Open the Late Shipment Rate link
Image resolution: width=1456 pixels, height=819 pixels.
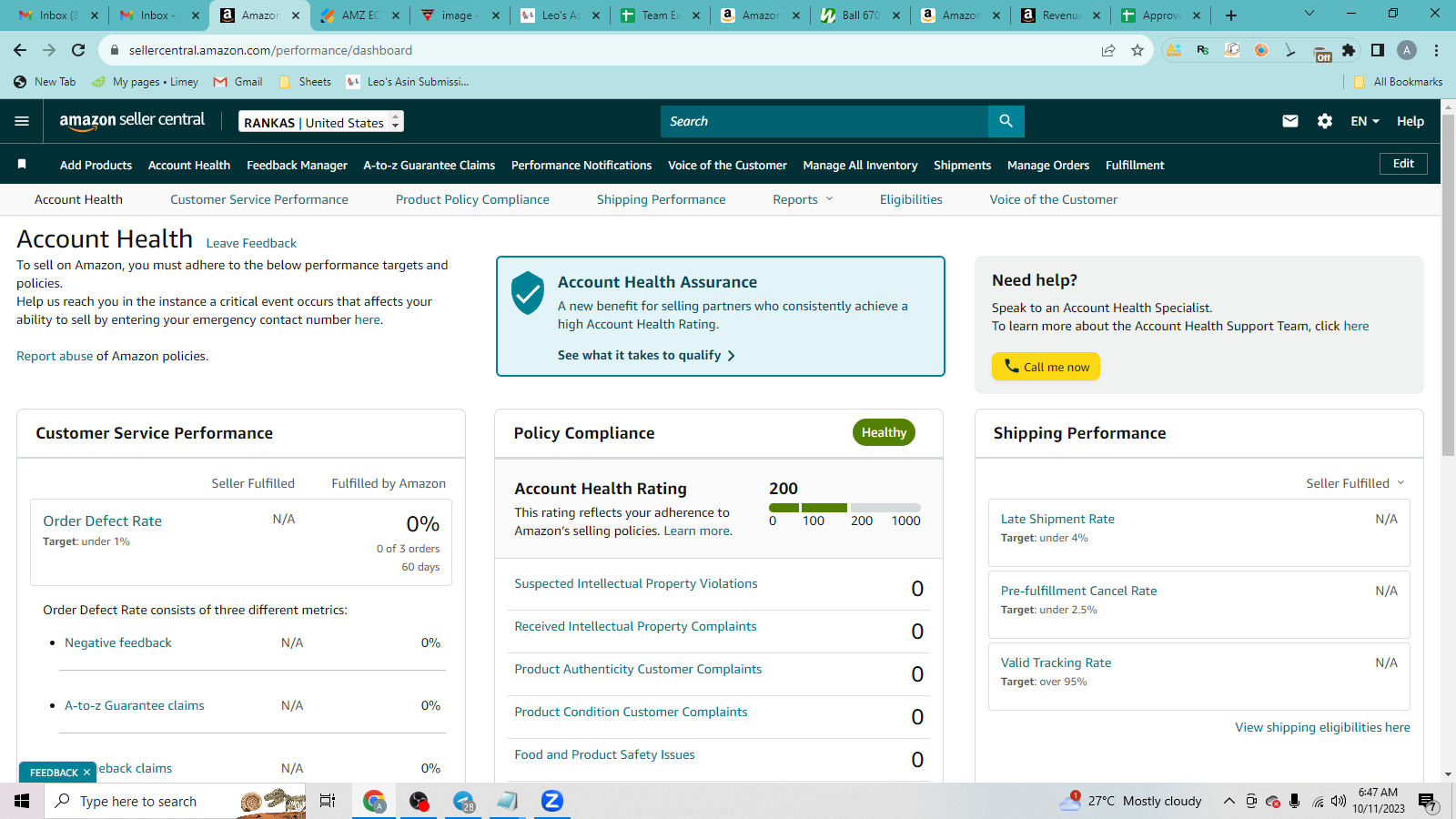click(1057, 519)
